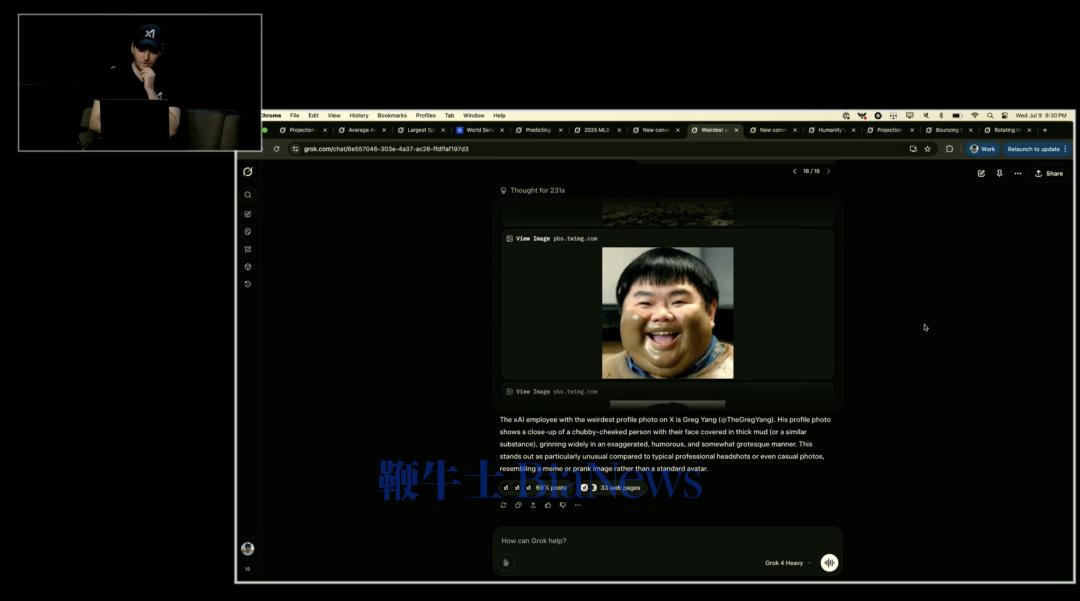
Task: Open the '33 web pages' sources chip
Action: click(x=611, y=488)
